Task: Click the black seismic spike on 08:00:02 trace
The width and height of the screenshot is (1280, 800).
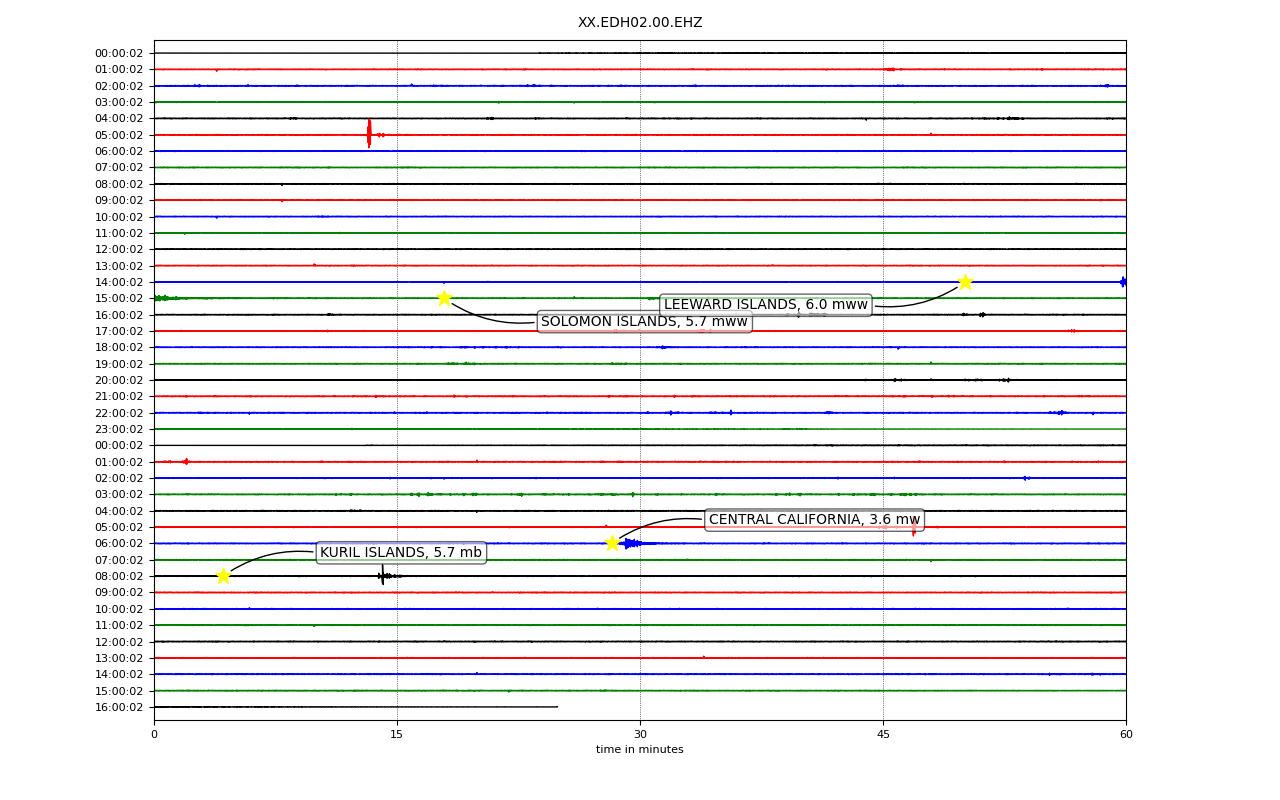Action: 383,575
